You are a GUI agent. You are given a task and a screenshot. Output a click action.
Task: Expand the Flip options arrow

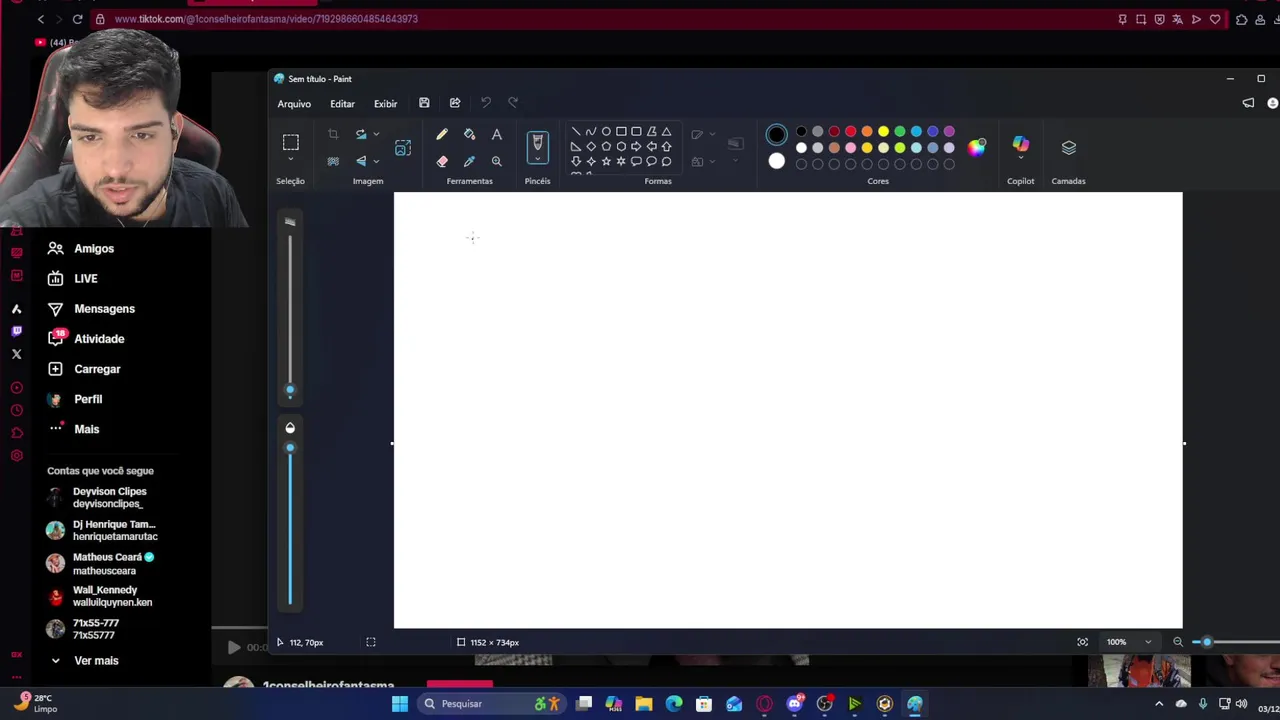376,161
